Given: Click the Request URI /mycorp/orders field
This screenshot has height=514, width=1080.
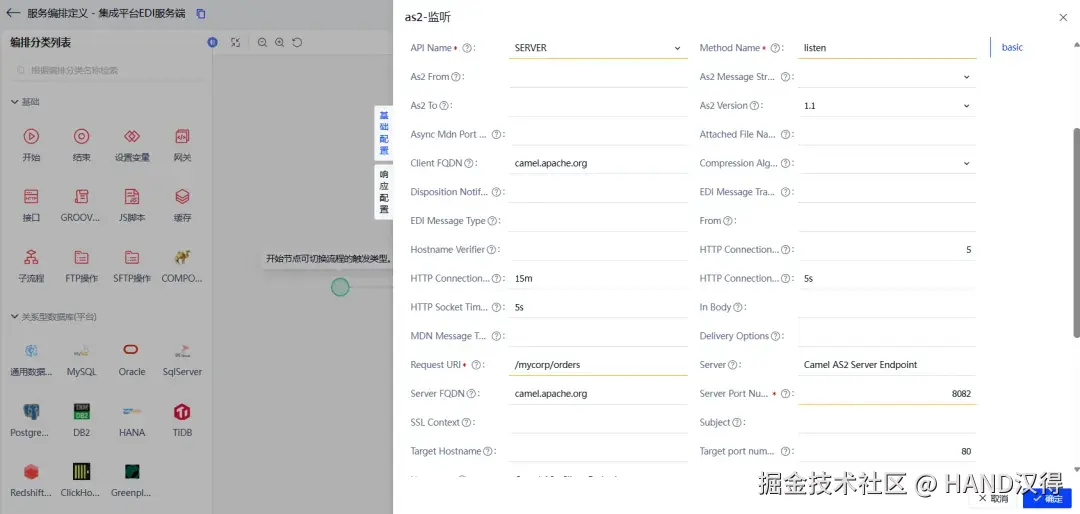Looking at the screenshot, I should (x=598, y=365).
